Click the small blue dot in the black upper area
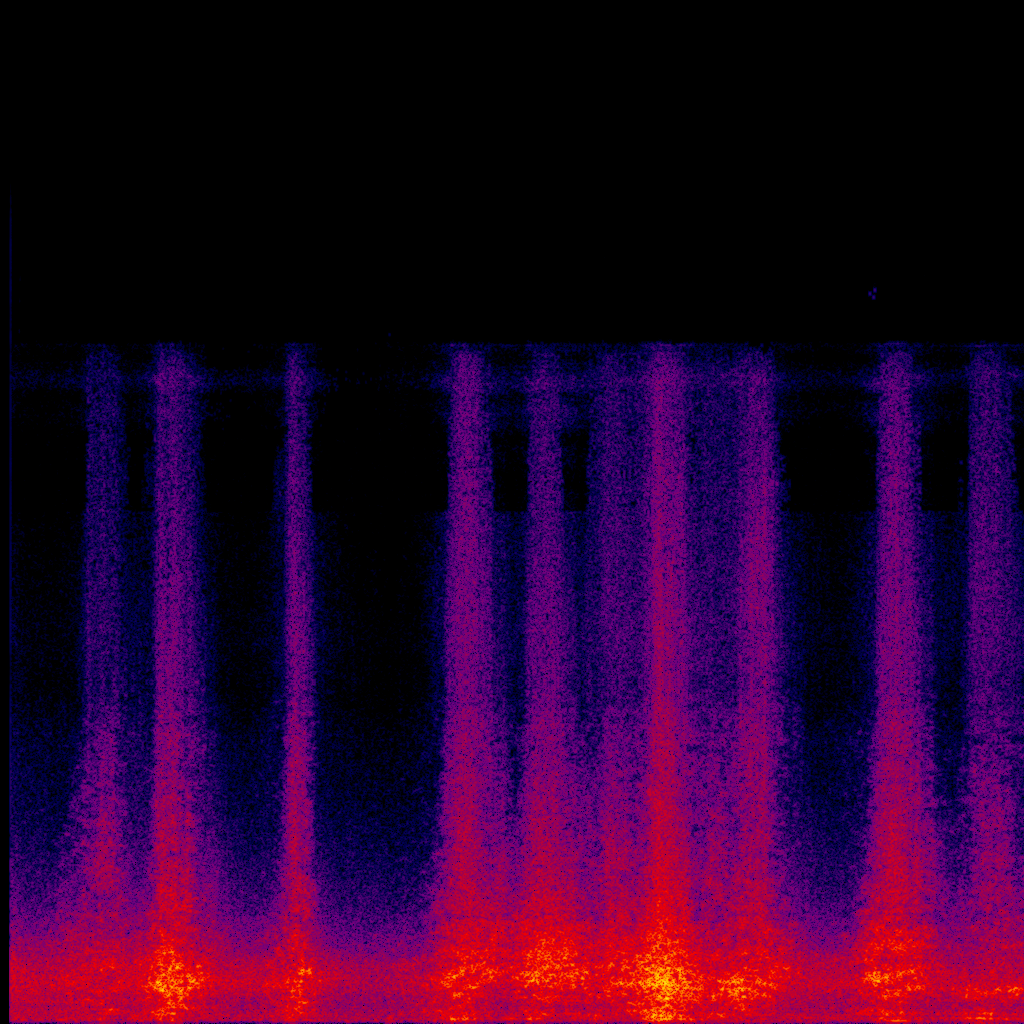 872,293
